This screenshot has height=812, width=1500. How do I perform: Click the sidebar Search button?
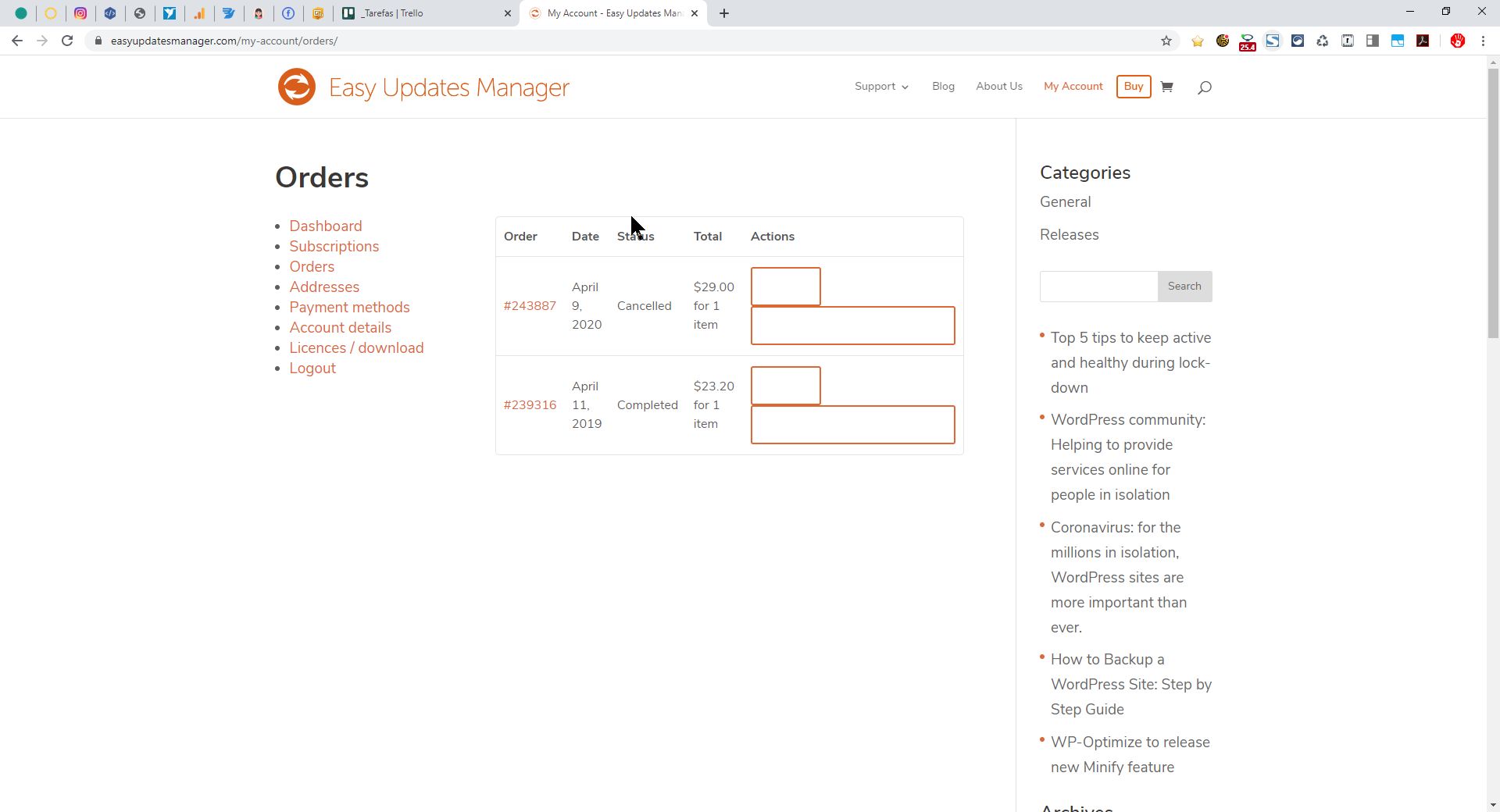pyautogui.click(x=1184, y=287)
